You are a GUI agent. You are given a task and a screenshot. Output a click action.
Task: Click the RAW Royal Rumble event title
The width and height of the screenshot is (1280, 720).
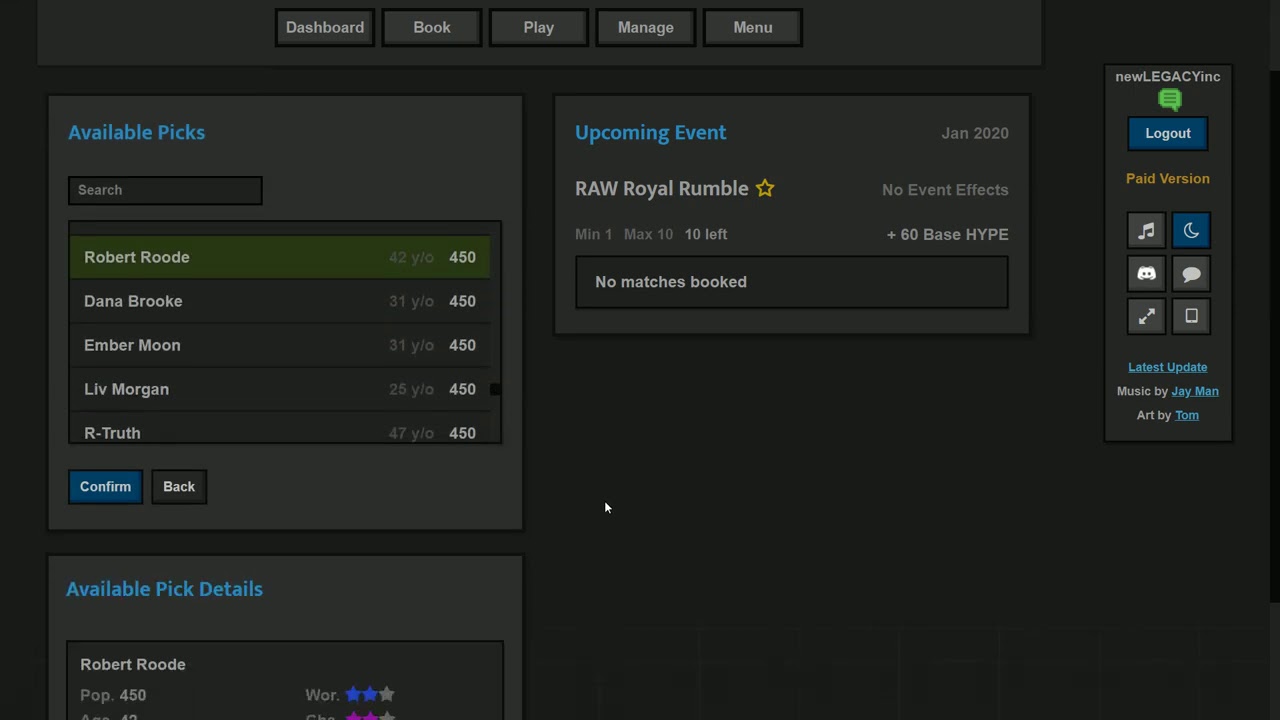pos(662,188)
